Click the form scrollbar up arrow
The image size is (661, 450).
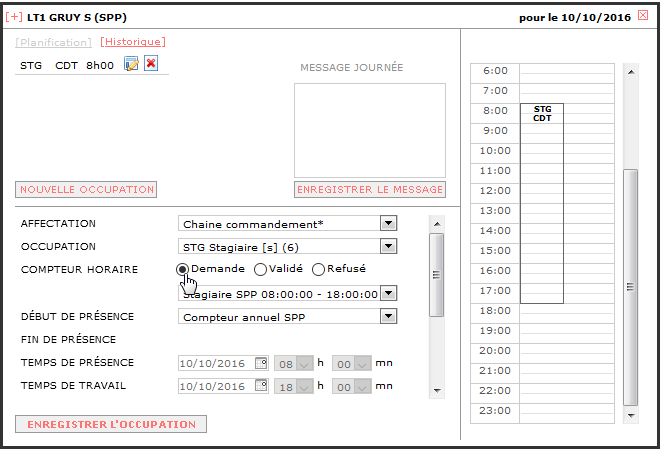437,224
